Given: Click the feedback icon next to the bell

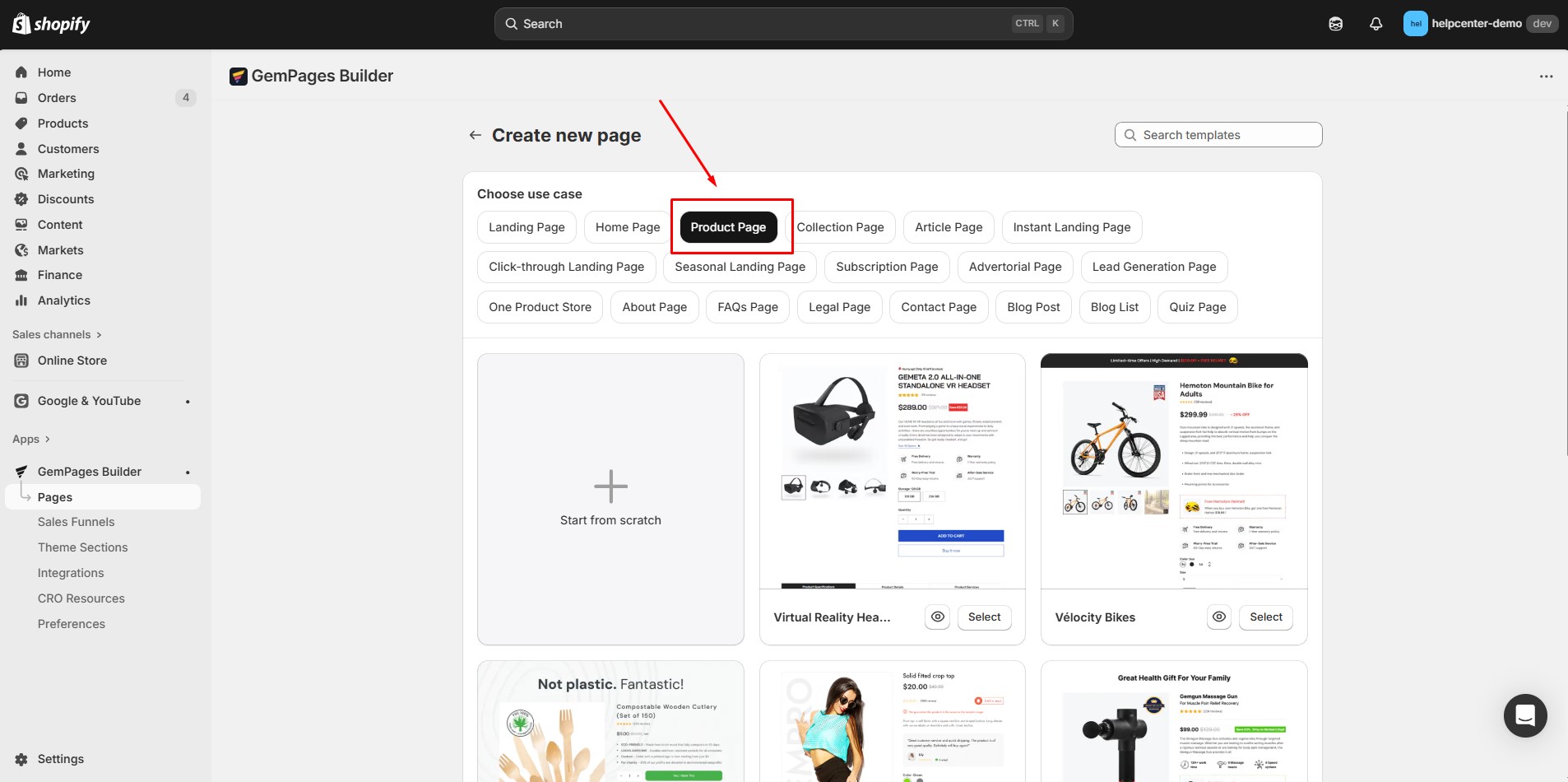Looking at the screenshot, I should coord(1334,23).
